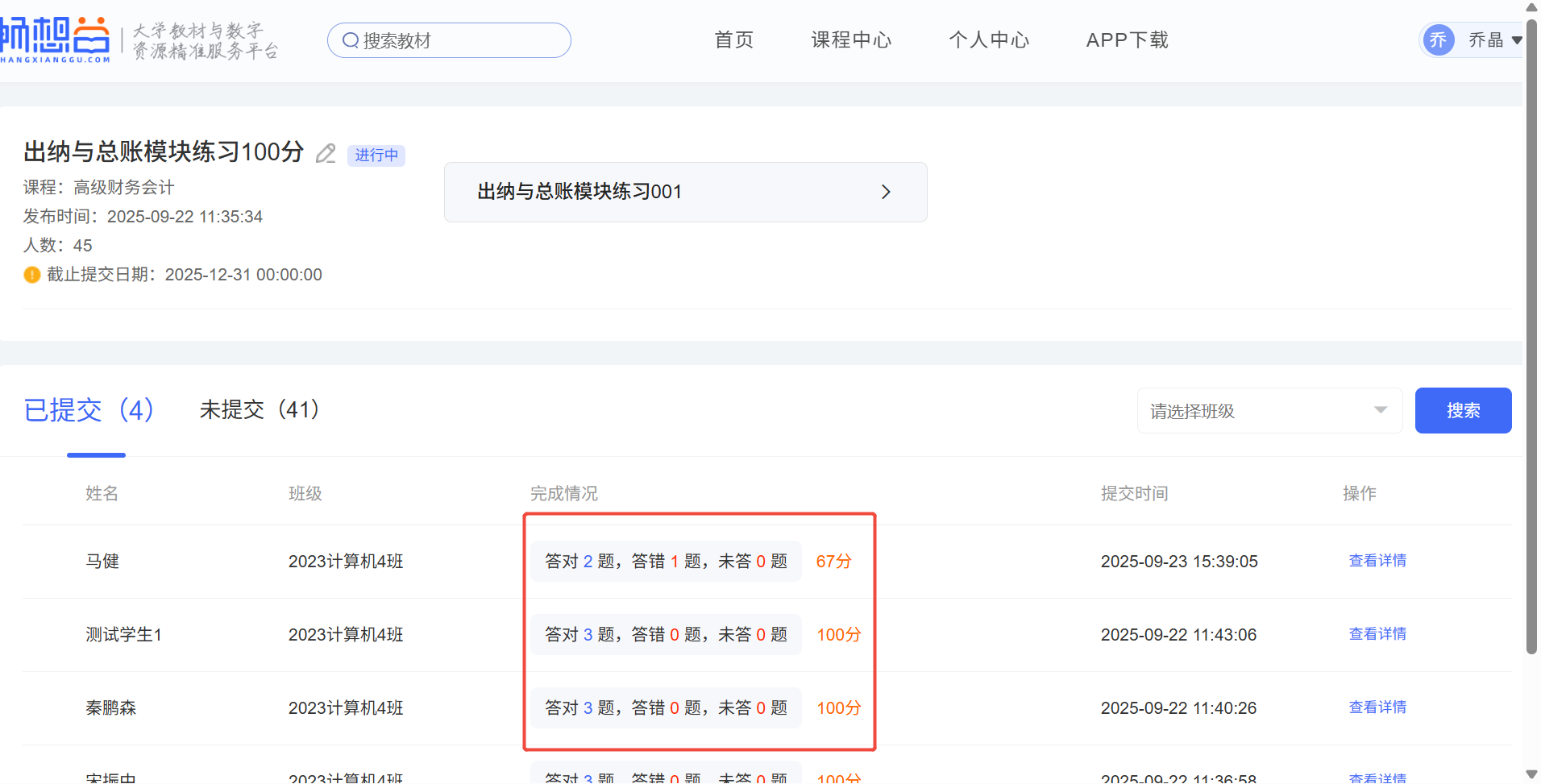This screenshot has width=1541, height=784.
Task: Click the right chevron on exercise 001 card
Action: tap(886, 192)
